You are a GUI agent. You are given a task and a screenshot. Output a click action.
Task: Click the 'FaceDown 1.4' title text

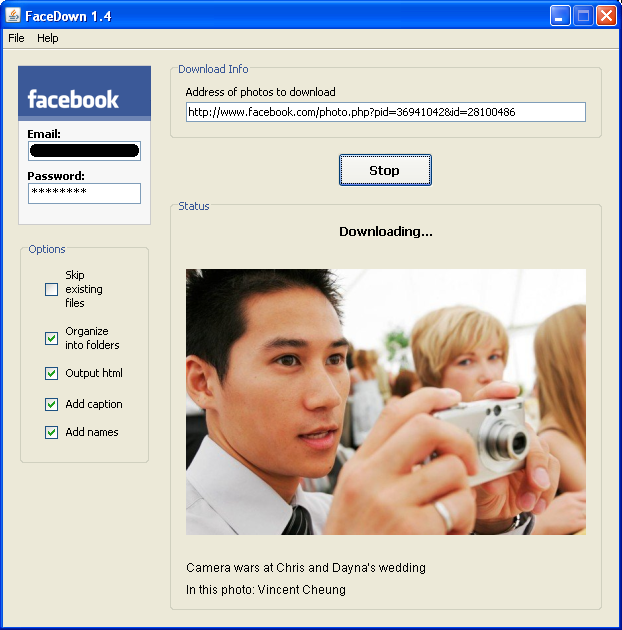point(68,16)
